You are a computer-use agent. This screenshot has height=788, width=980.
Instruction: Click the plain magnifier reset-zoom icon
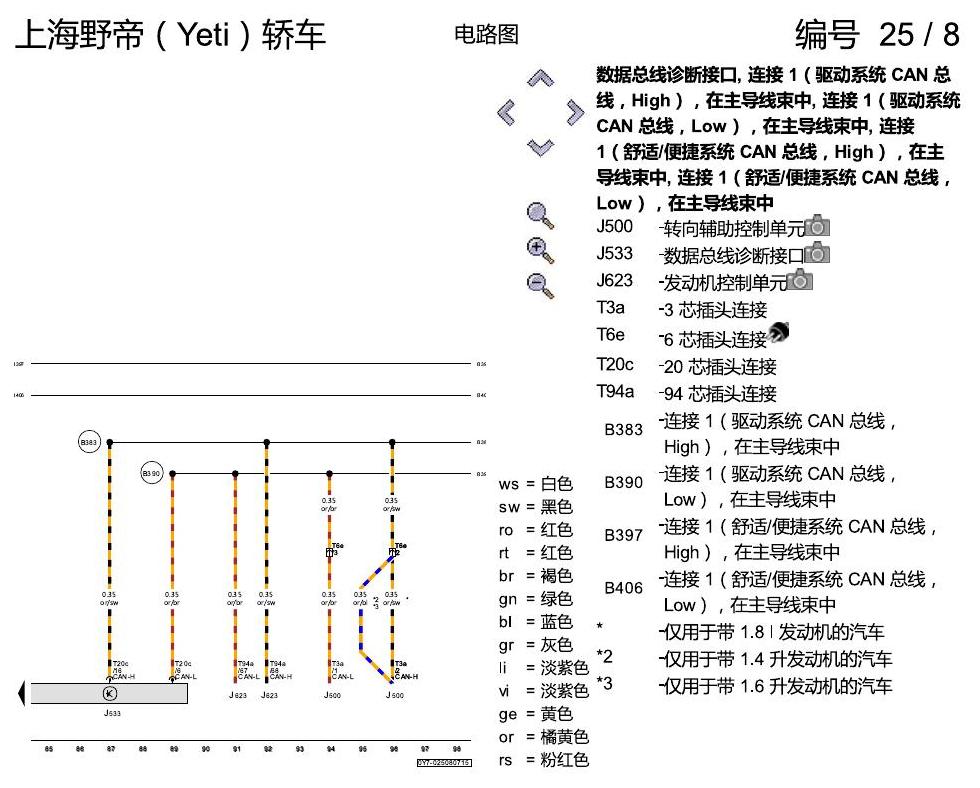[540, 216]
